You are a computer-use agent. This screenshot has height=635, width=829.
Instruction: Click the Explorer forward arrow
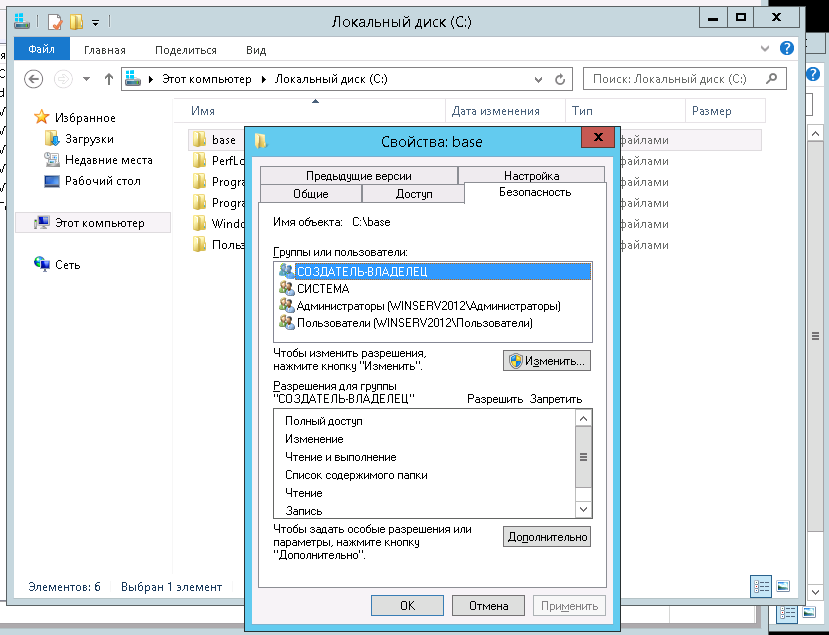tap(63, 79)
